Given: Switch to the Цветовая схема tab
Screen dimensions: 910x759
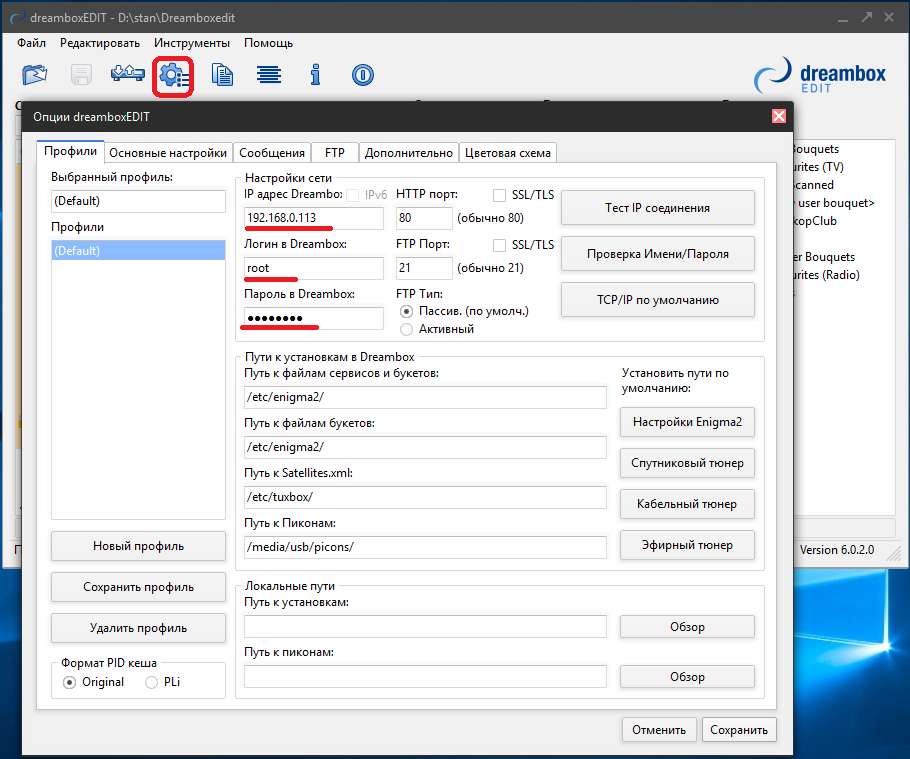Looking at the screenshot, I should tap(508, 153).
